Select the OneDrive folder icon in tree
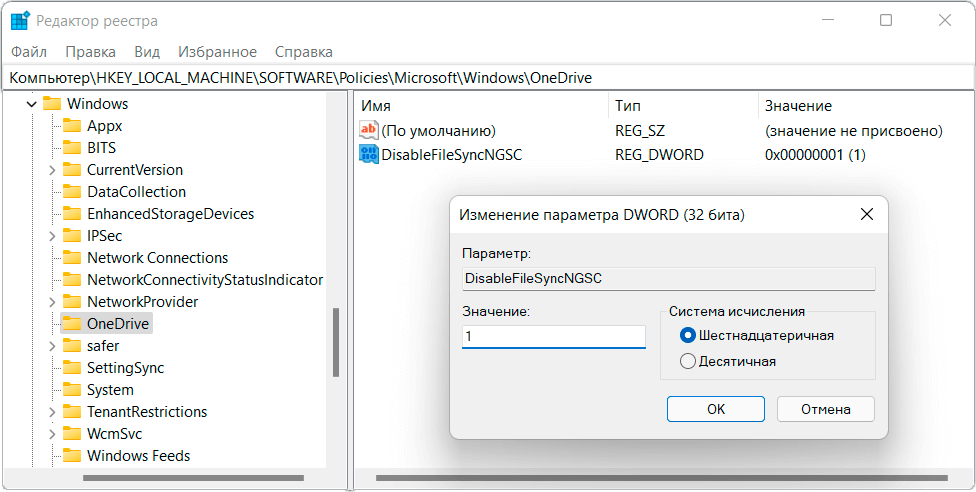 [x=72, y=324]
